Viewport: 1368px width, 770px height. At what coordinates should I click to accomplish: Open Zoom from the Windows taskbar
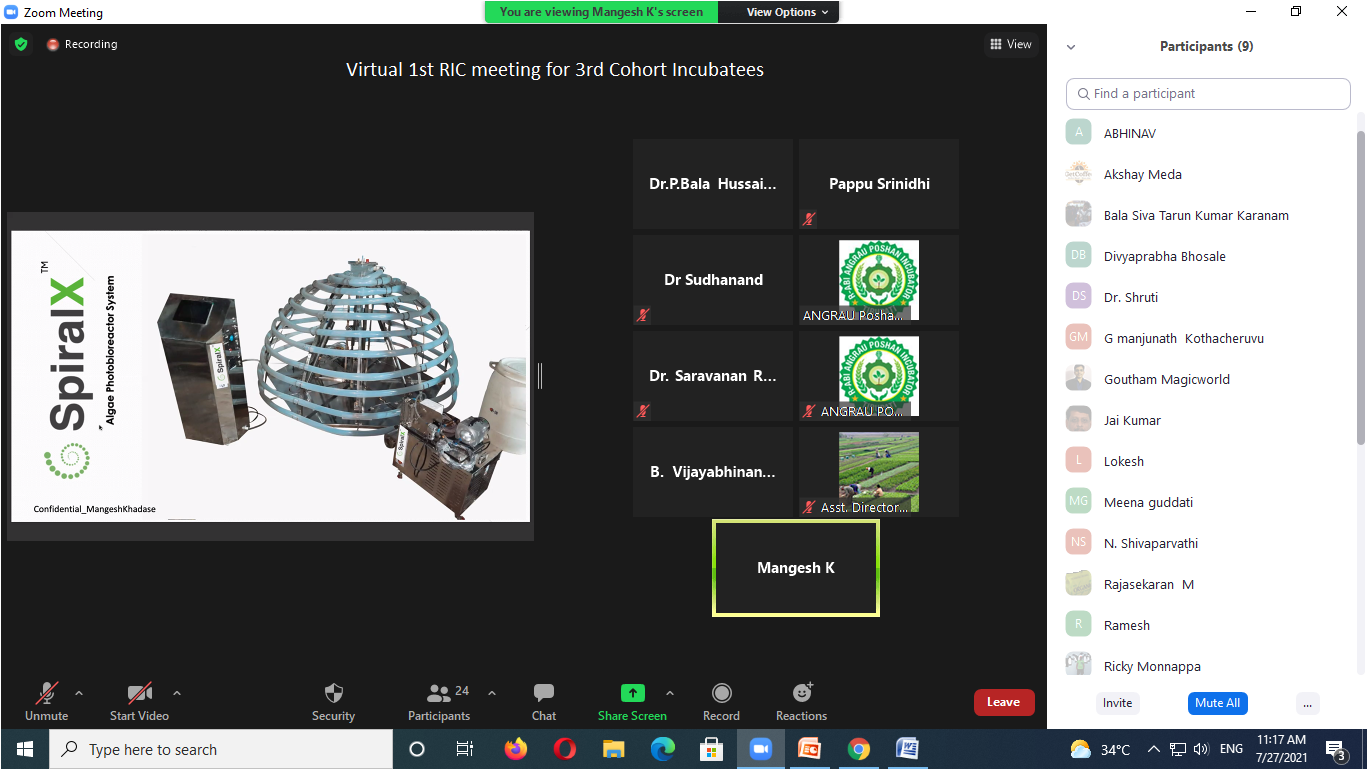point(761,749)
